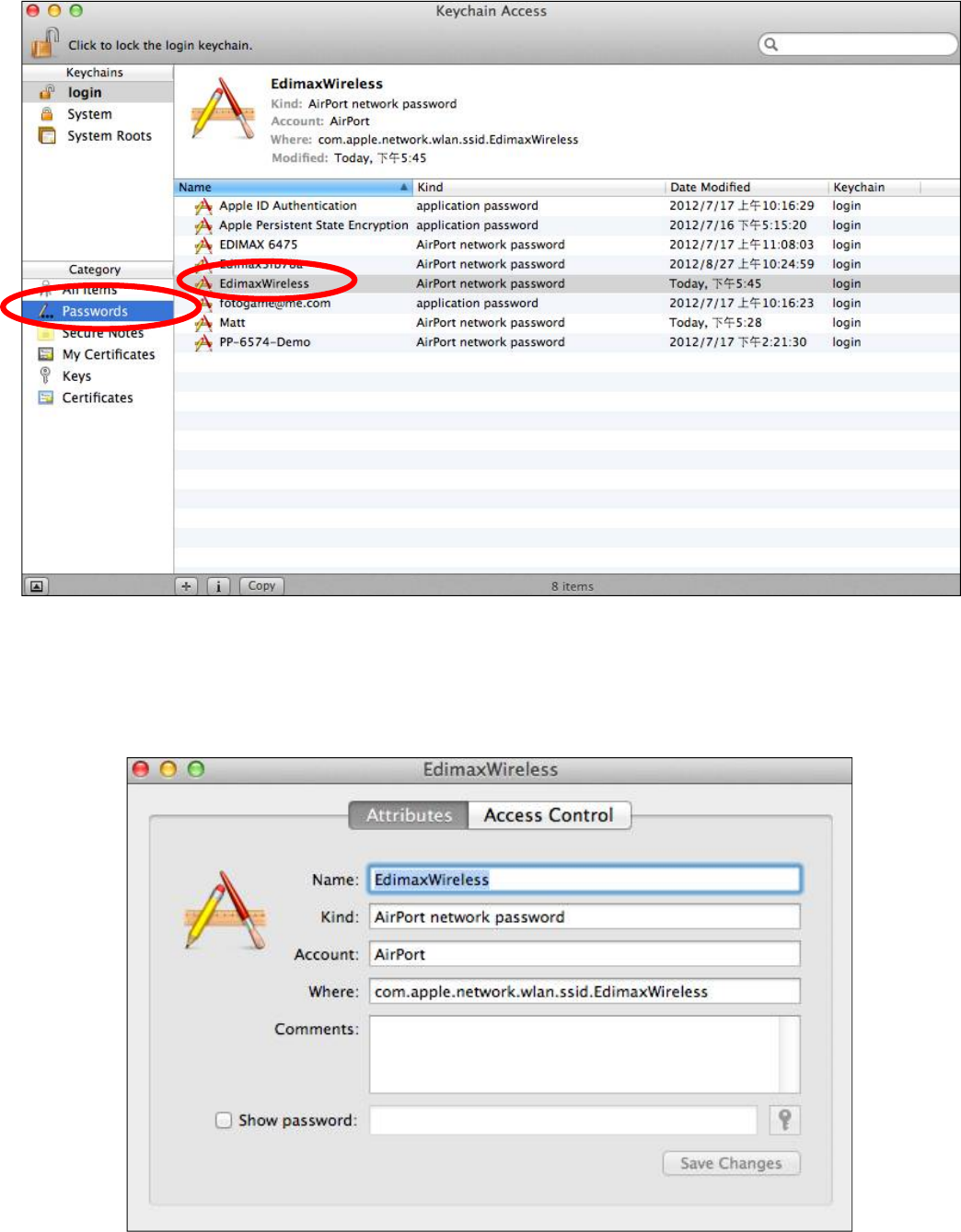Click the System keychain lock icon
Viewport: 961px width, 1232px height.
click(47, 114)
